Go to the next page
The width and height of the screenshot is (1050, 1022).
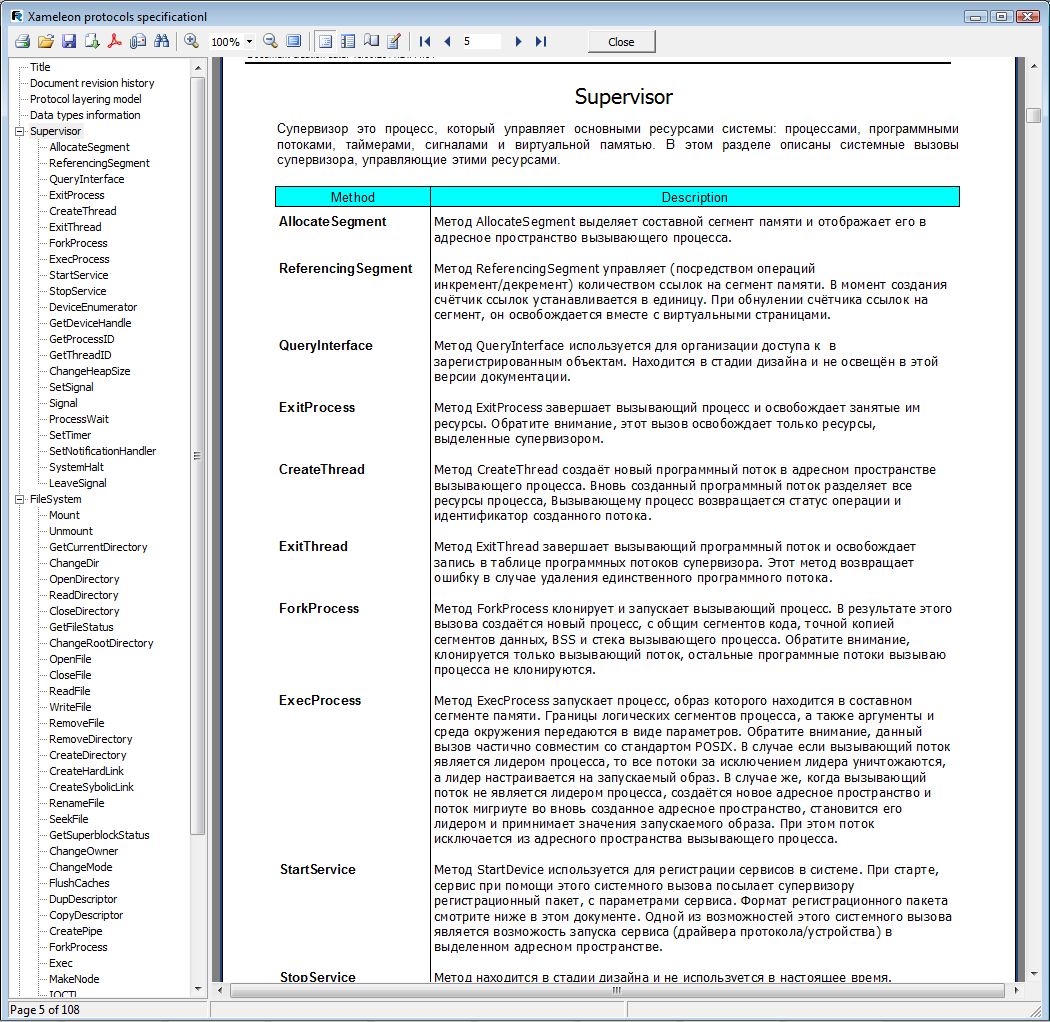click(x=518, y=42)
